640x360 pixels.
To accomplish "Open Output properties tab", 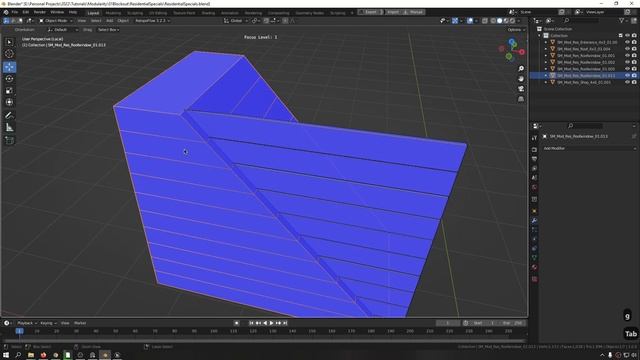I will [534, 159].
